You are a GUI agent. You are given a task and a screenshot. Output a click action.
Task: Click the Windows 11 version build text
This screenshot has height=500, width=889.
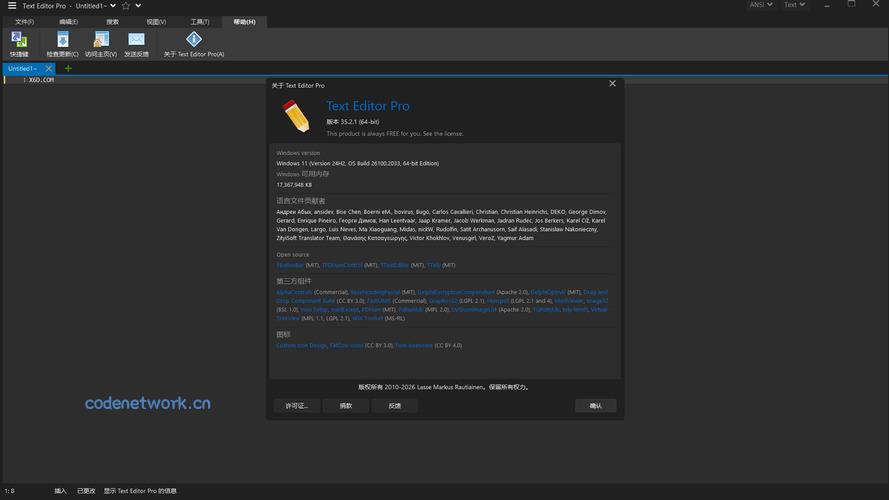[x=358, y=163]
